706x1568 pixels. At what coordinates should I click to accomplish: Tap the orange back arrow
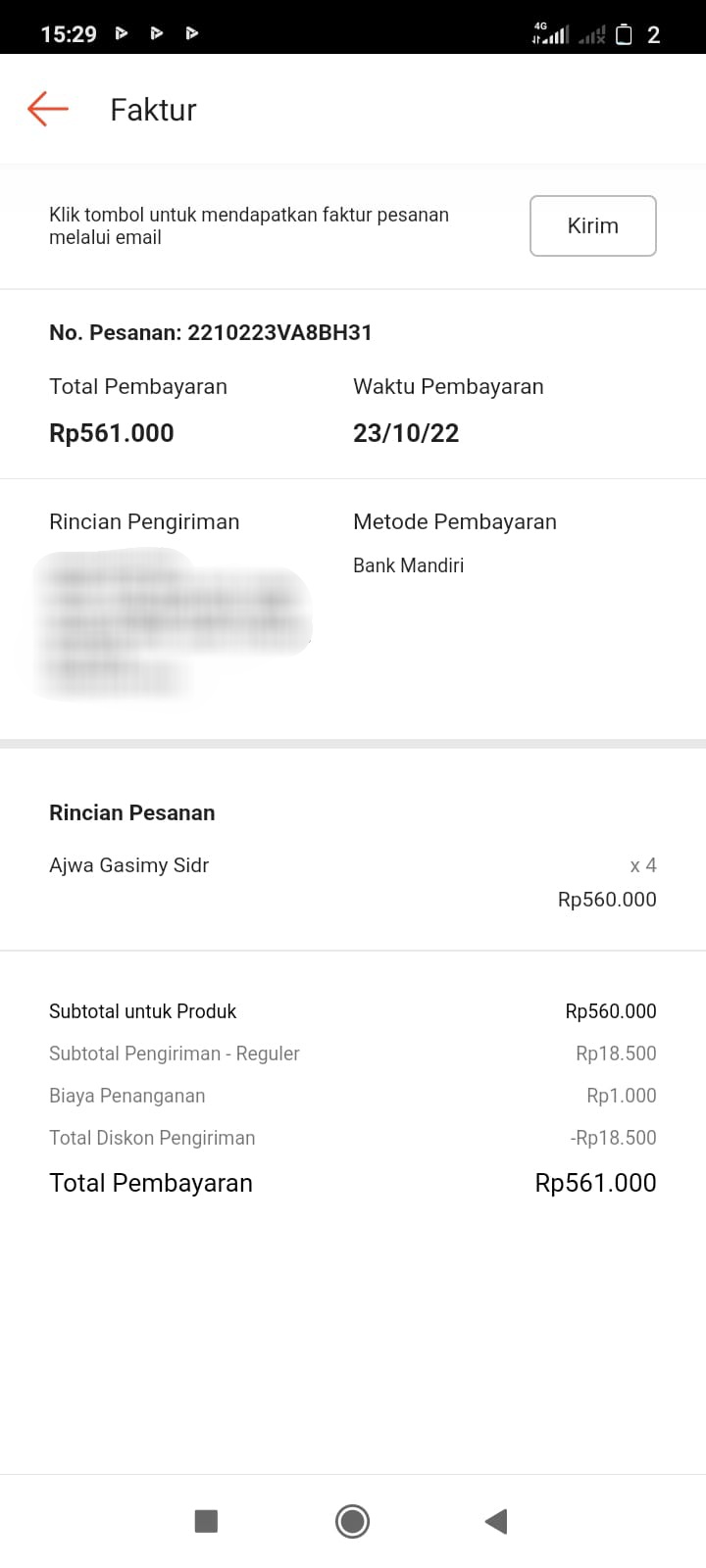[x=48, y=109]
